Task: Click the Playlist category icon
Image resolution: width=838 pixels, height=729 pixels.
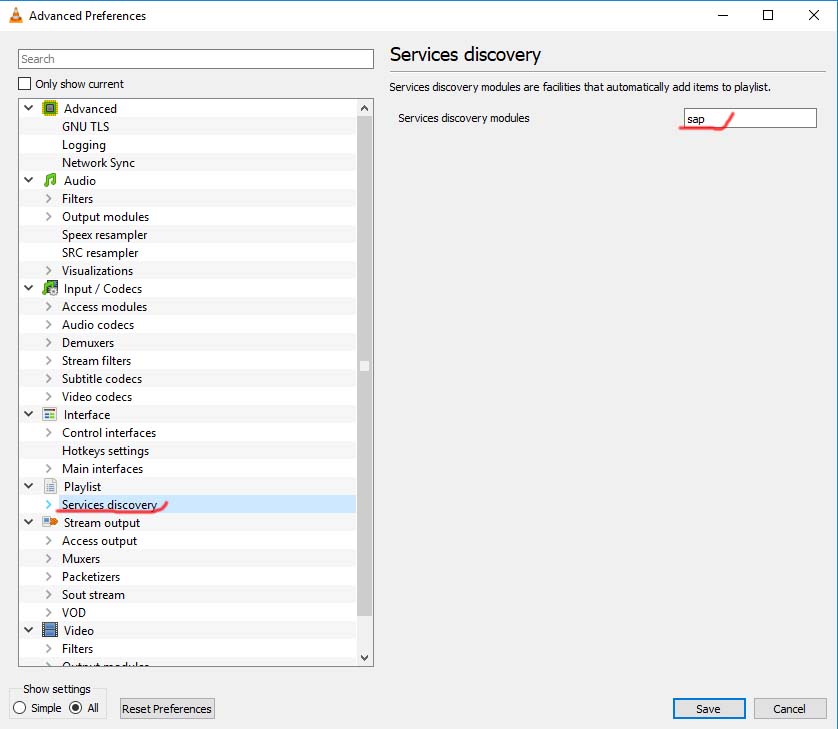Action: point(50,486)
